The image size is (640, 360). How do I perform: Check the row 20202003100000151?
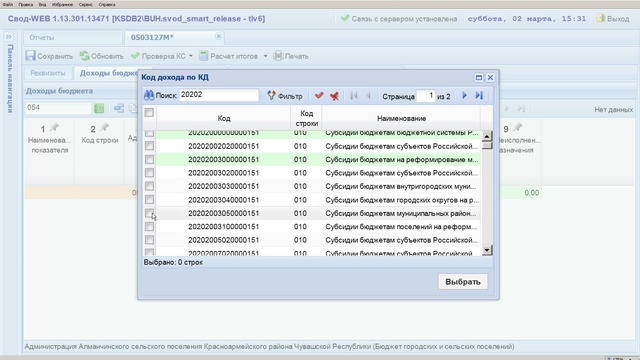tap(149, 227)
